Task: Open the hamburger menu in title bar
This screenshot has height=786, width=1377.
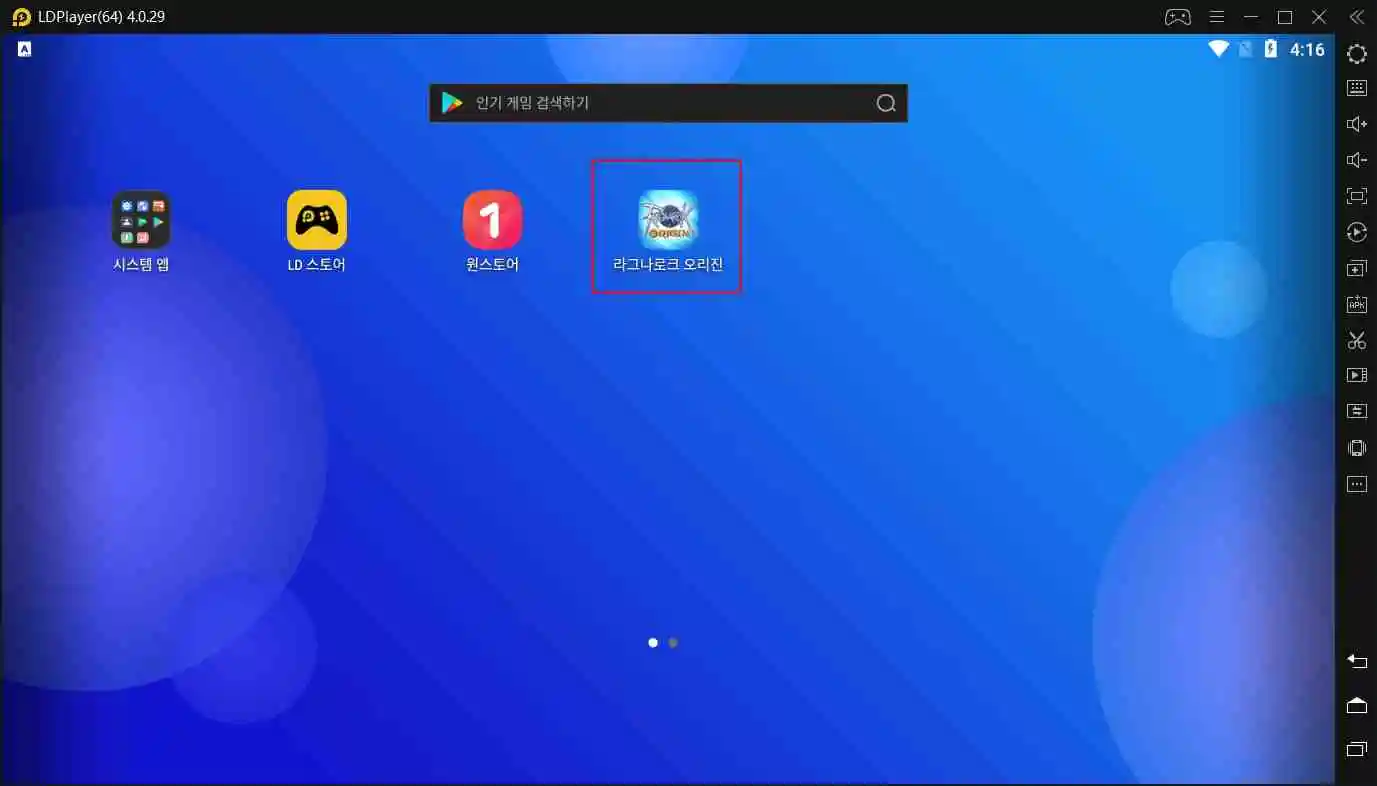Action: [1217, 17]
